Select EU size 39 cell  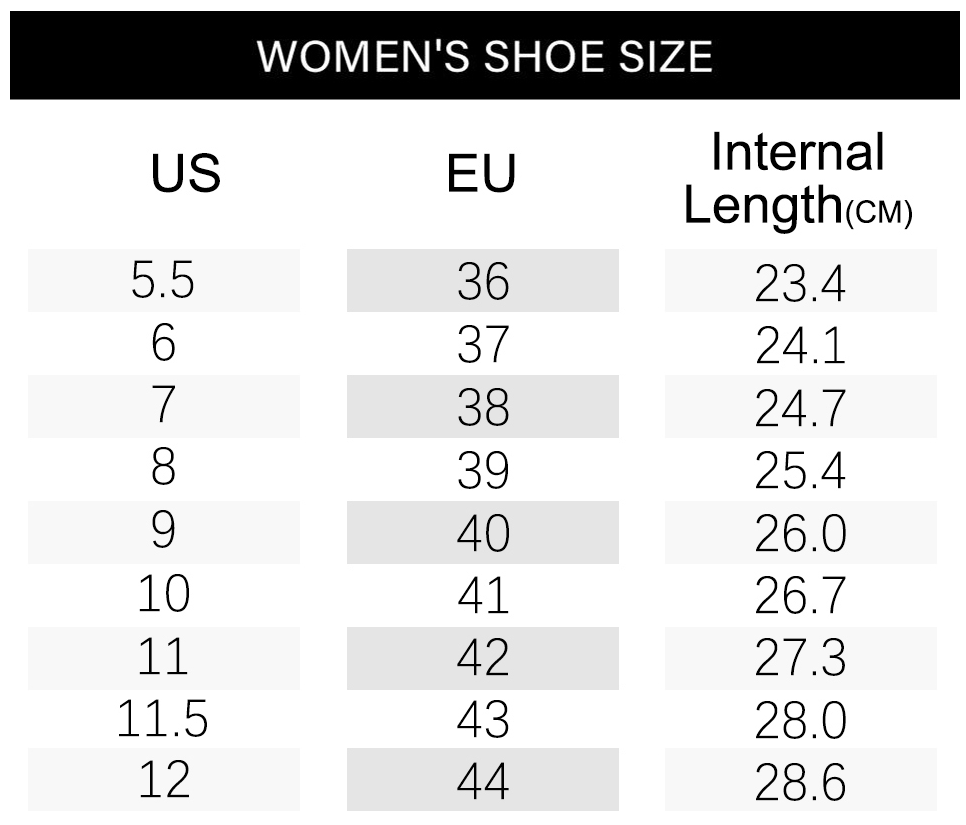483,470
